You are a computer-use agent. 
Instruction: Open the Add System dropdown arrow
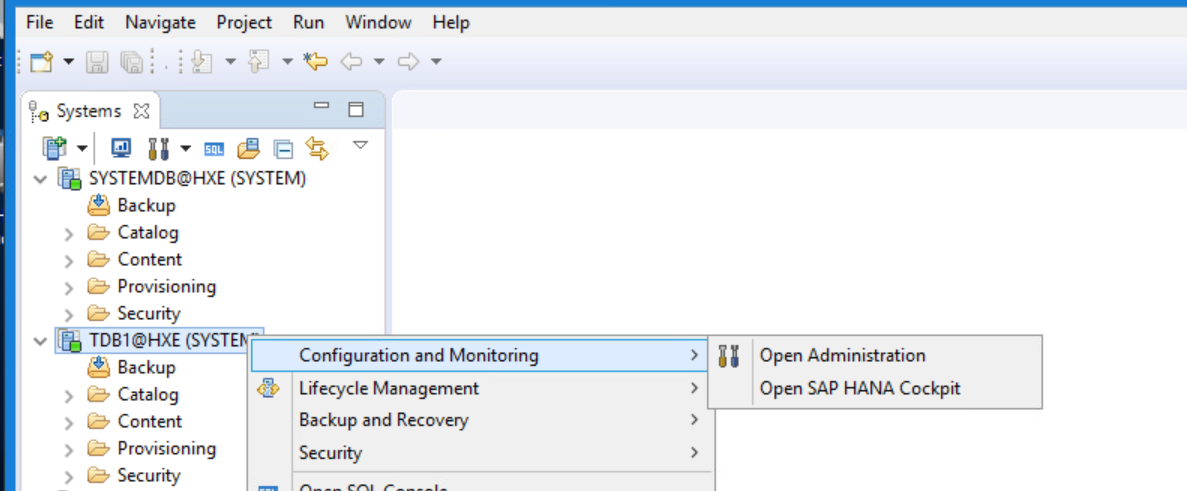(82, 148)
